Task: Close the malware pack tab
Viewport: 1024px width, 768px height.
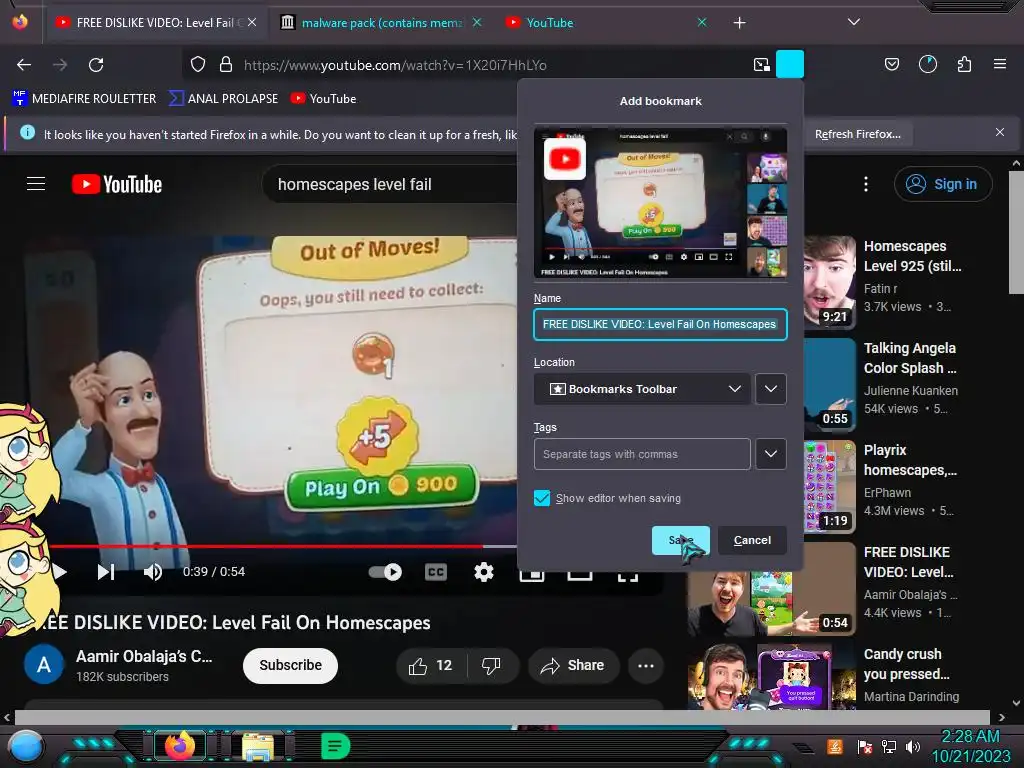Action: point(477,23)
